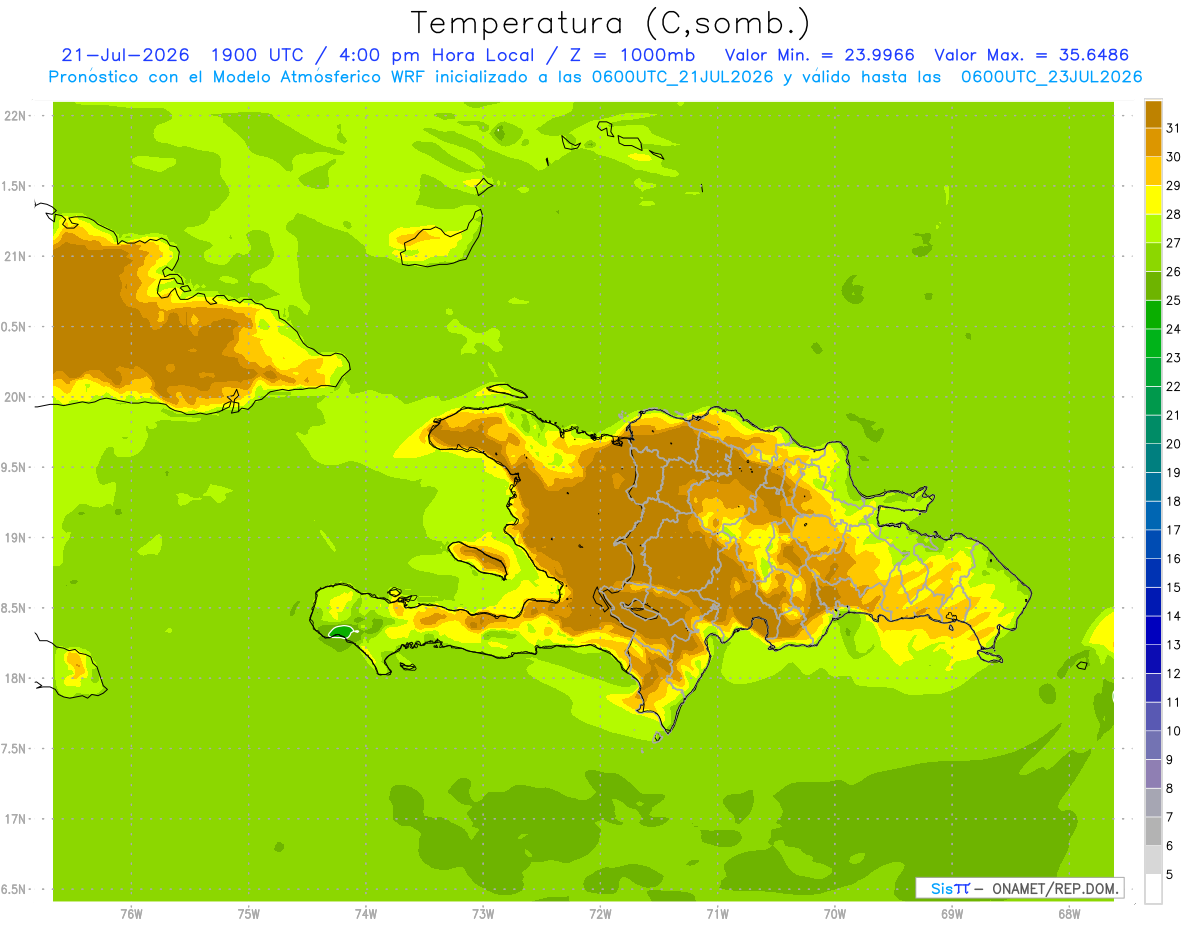Select the 'Z = 1000mb' level text

[x=630, y=55]
